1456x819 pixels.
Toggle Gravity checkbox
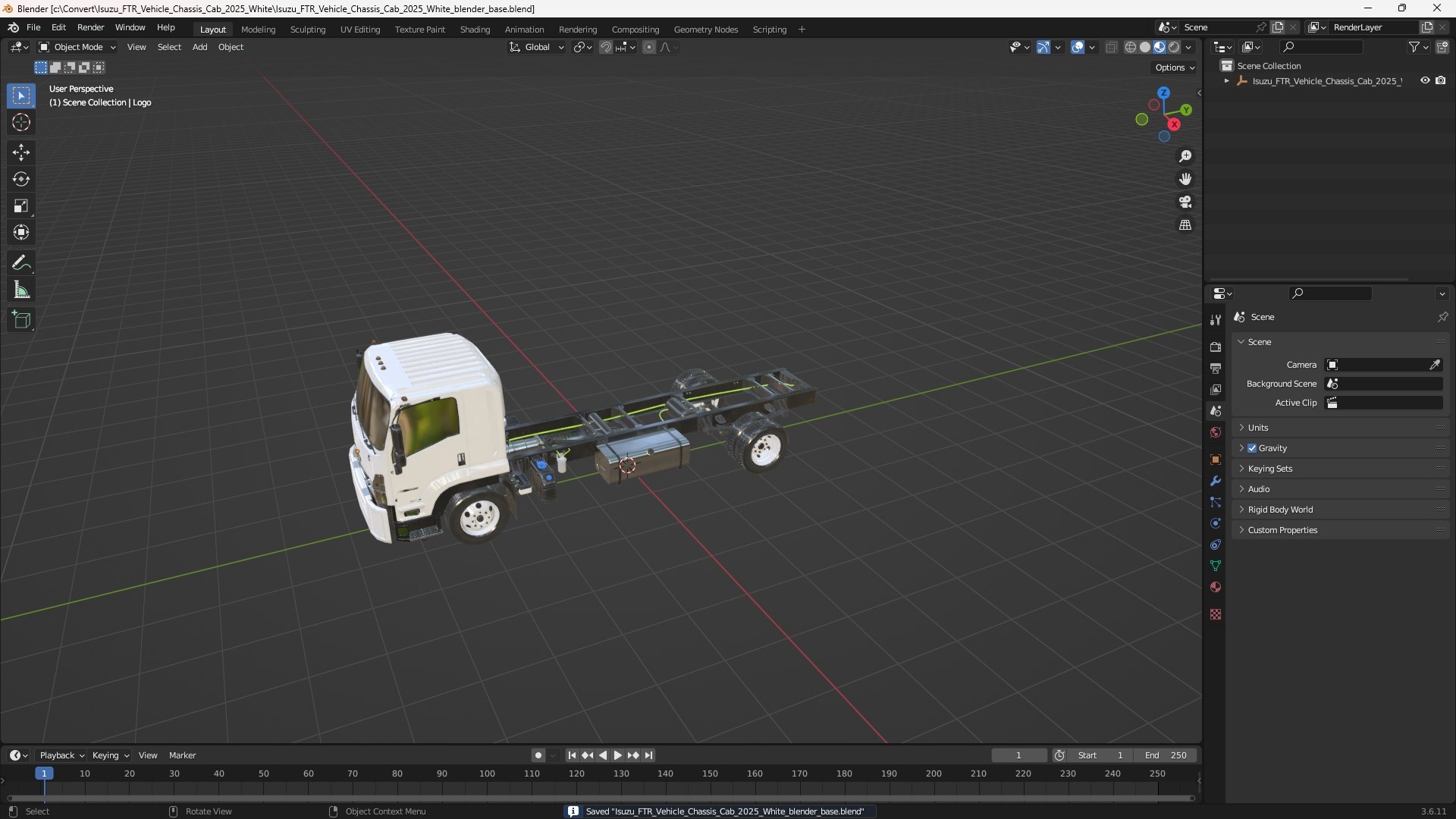[1252, 448]
